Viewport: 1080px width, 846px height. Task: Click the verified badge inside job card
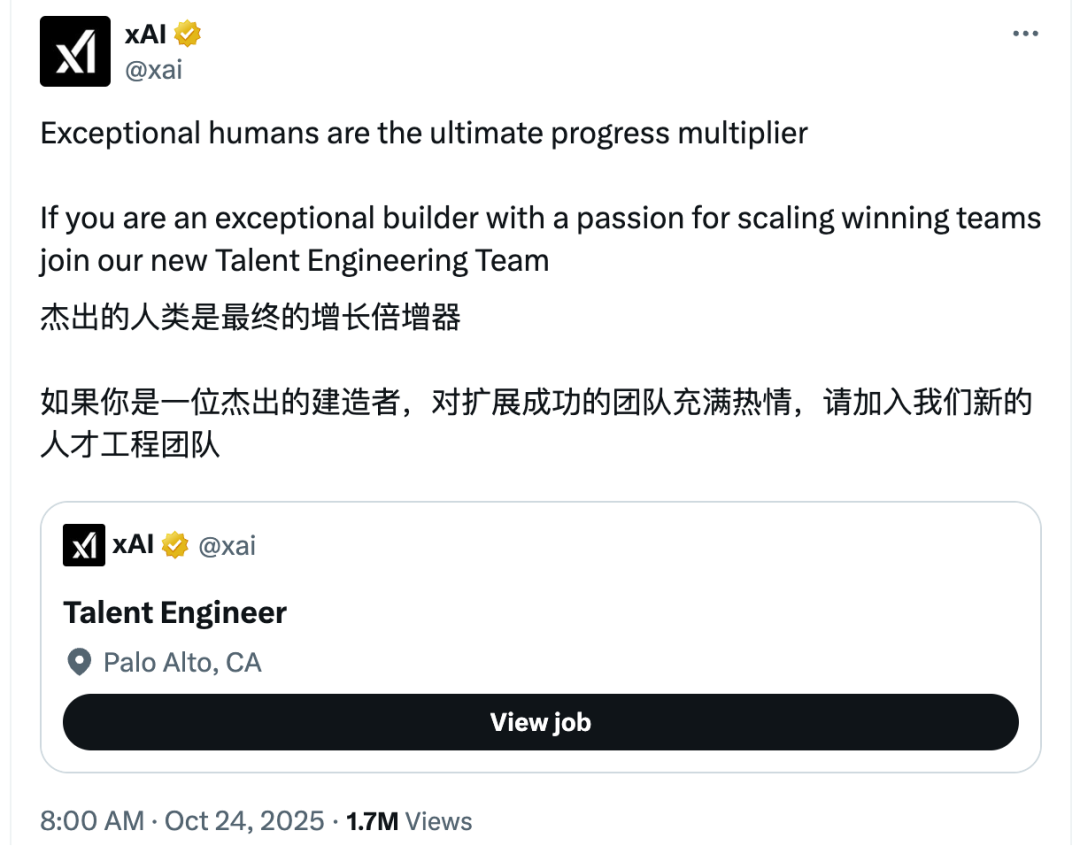click(x=175, y=545)
